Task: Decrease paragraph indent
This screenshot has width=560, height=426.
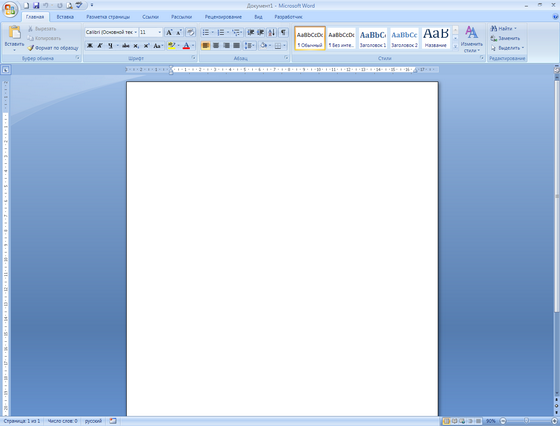Action: [x=251, y=32]
